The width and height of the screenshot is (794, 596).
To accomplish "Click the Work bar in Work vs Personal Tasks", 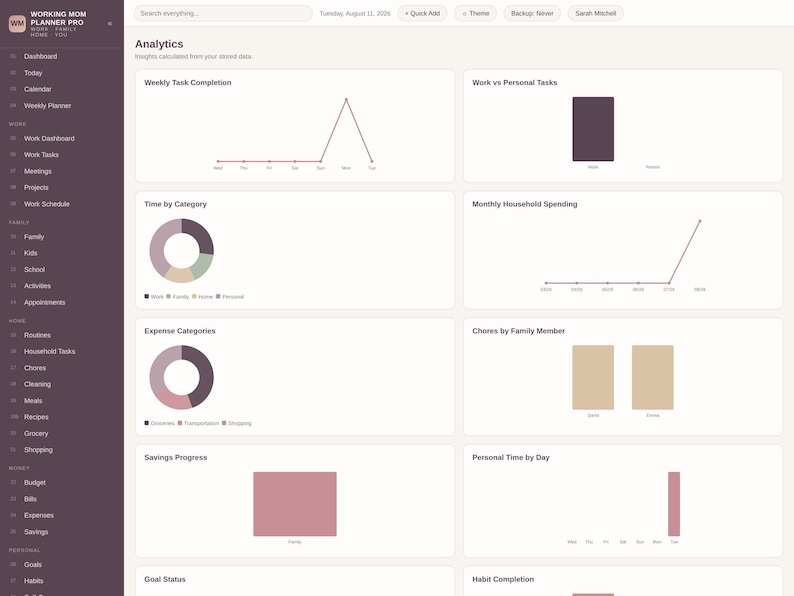I will (x=593, y=129).
